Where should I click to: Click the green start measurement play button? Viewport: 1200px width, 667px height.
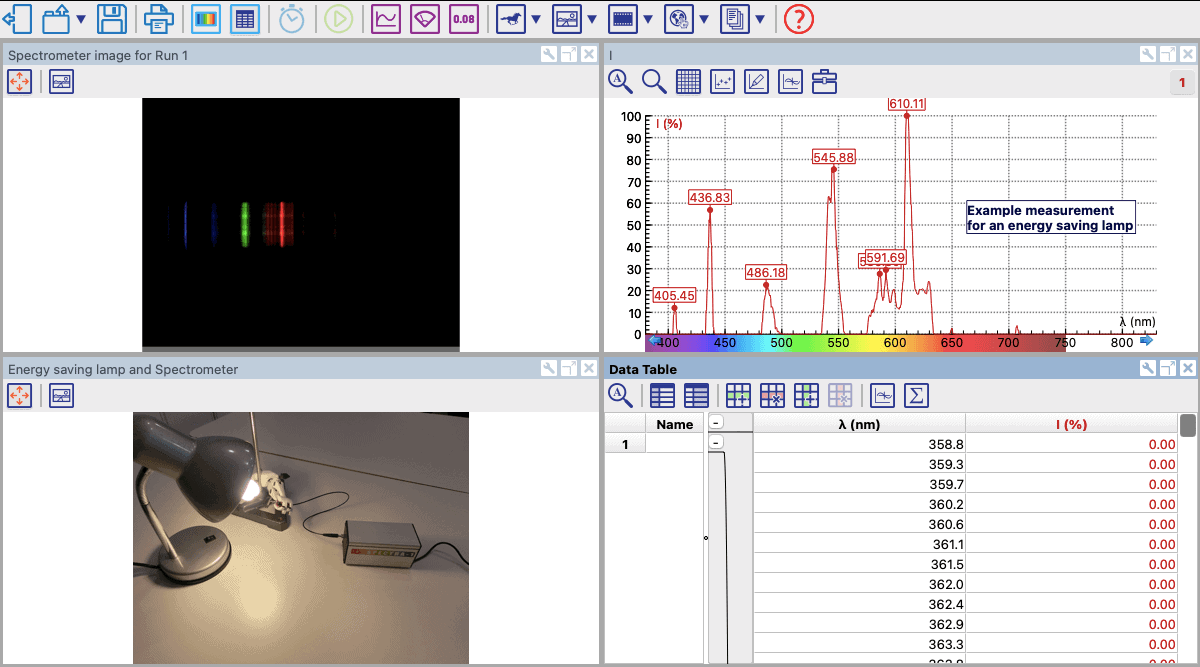point(338,18)
